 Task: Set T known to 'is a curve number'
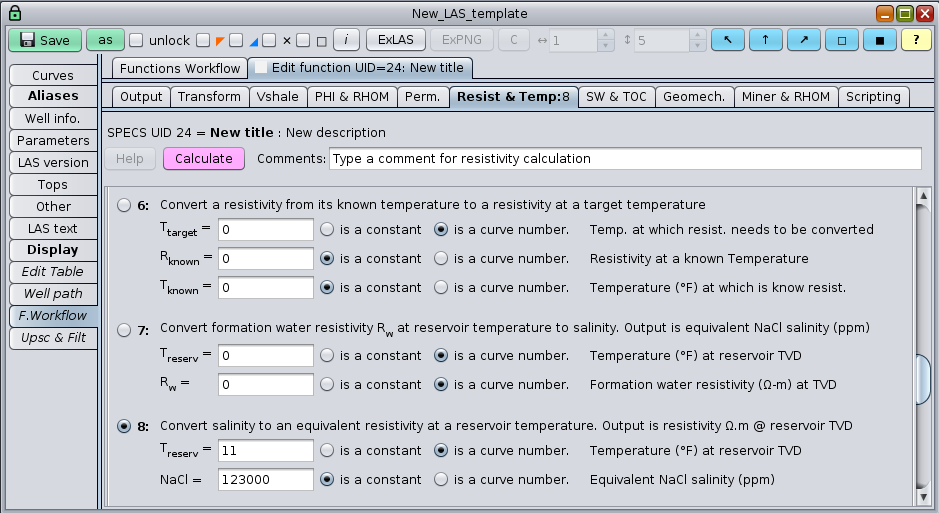pyautogui.click(x=441, y=287)
